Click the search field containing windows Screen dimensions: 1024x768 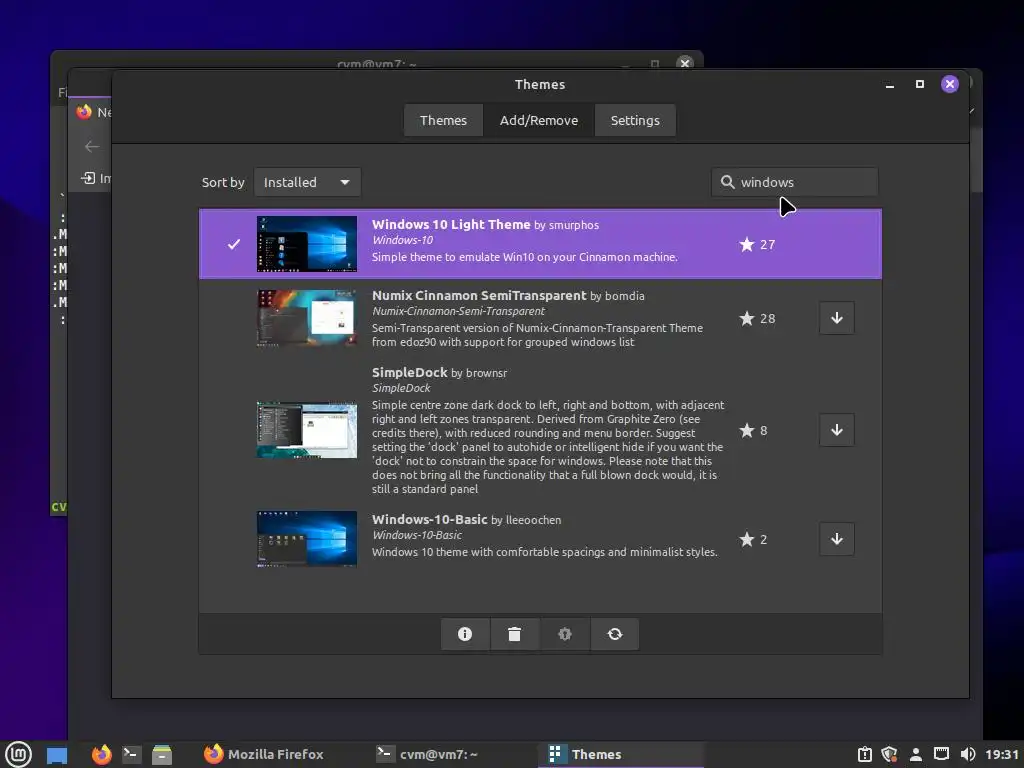795,182
